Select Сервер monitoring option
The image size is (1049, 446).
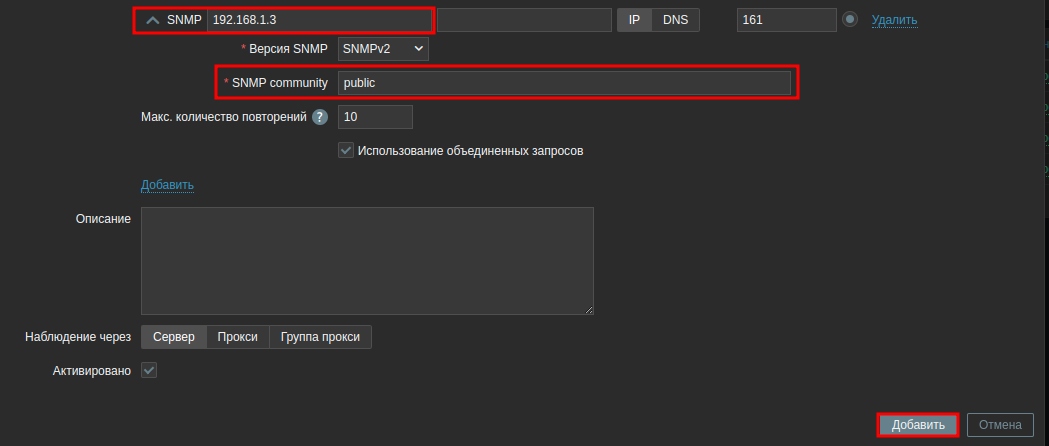[174, 337]
